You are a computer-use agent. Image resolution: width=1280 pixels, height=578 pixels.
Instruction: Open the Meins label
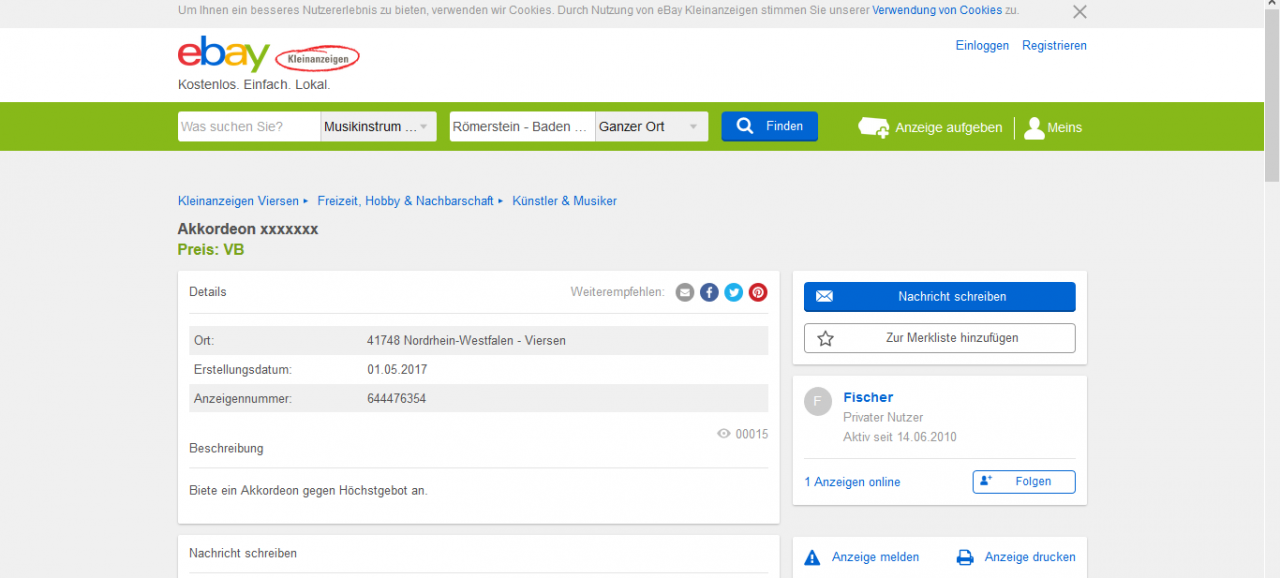click(x=1064, y=128)
